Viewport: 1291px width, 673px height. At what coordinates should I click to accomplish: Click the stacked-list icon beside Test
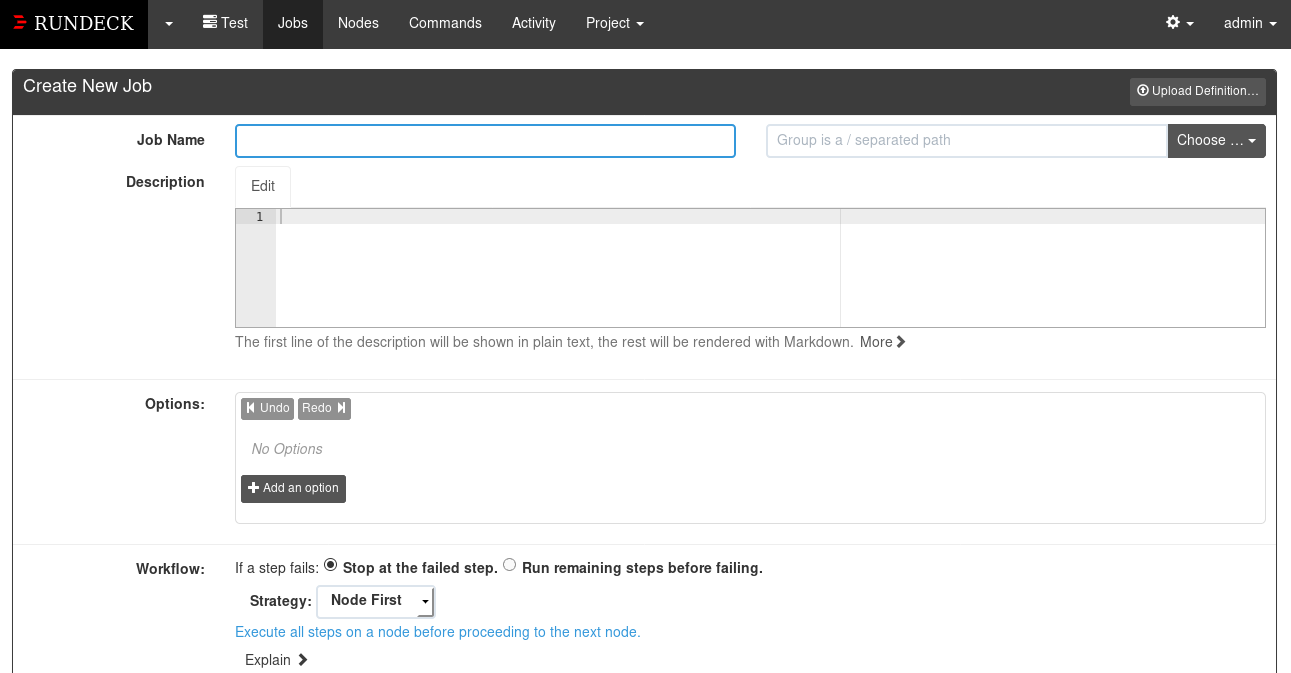[x=208, y=22]
